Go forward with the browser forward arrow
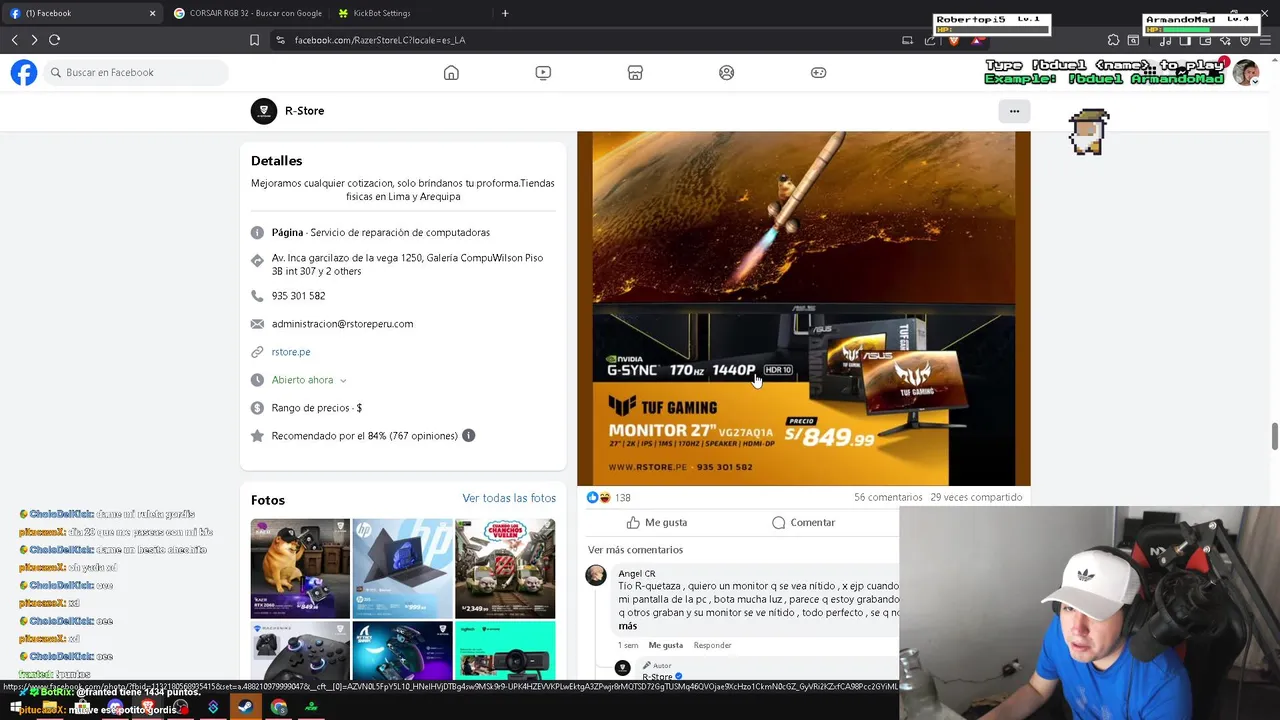 (x=34, y=40)
